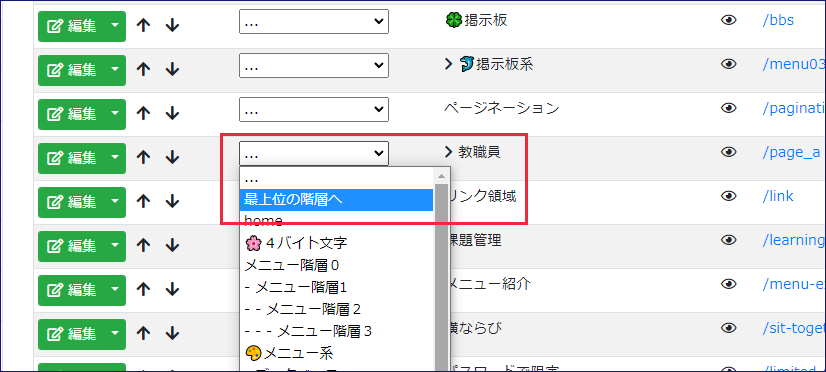Click the dropdown list scrollbar up arrow
The height and width of the screenshot is (372, 826).
441,175
